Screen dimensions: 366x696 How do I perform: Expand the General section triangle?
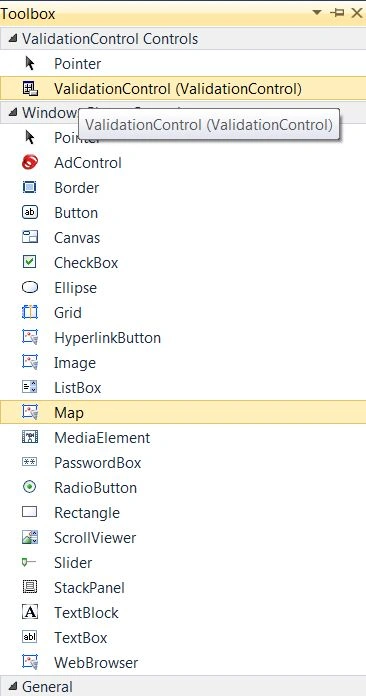(x=13, y=687)
